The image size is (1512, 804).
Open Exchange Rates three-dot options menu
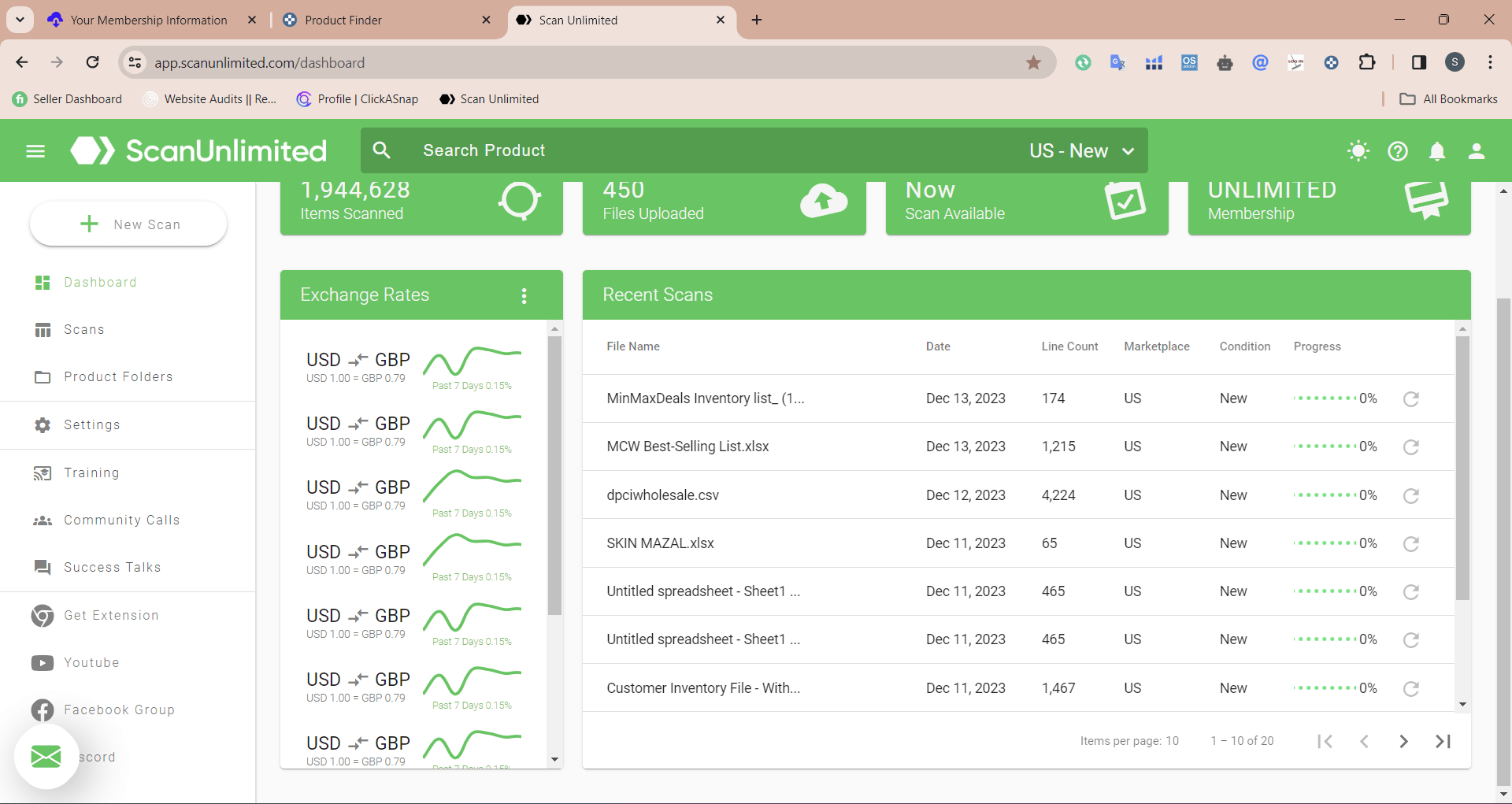(524, 295)
